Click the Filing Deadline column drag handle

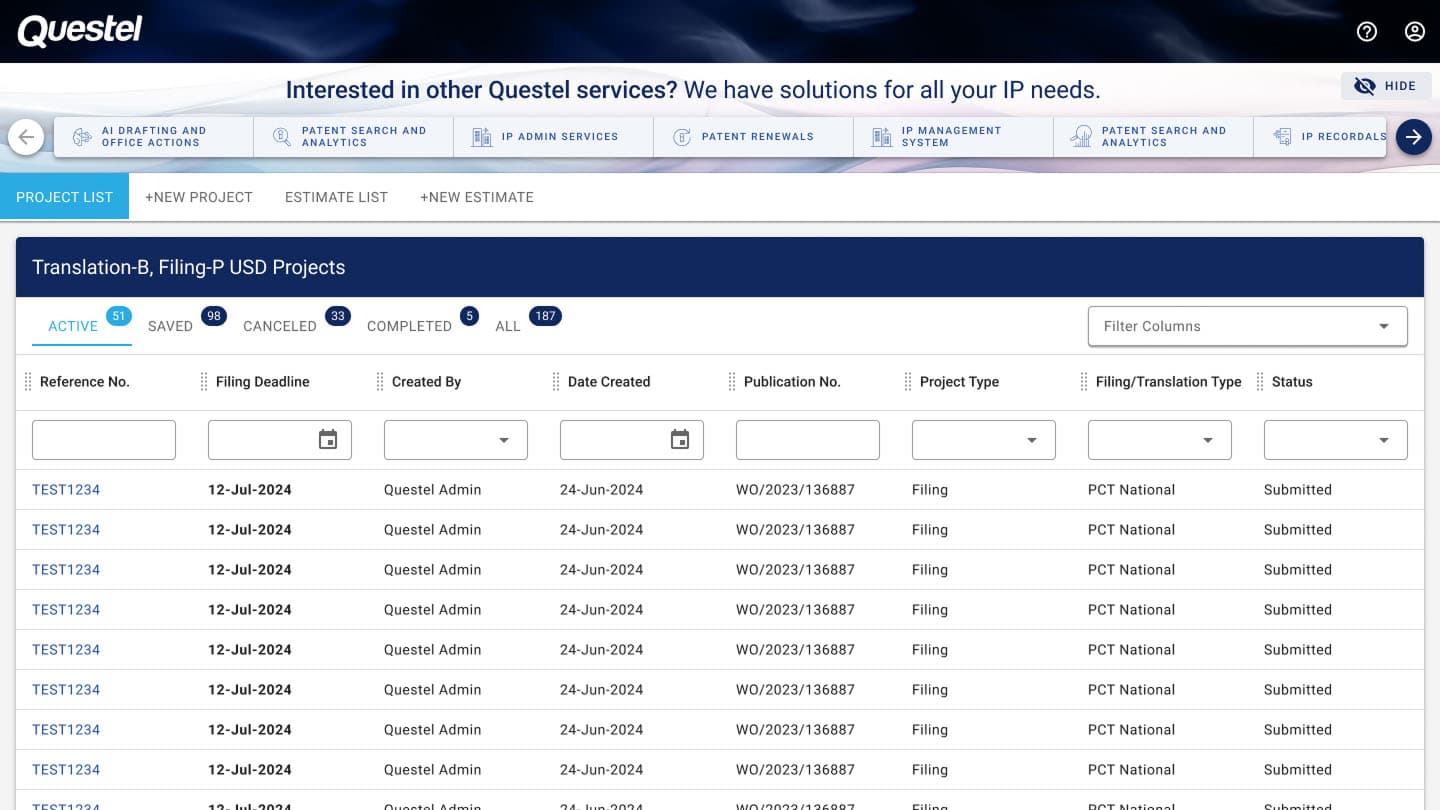[204, 382]
